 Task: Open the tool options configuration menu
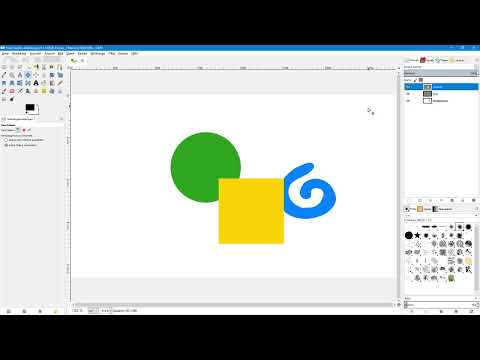pyautogui.click(x=61, y=119)
